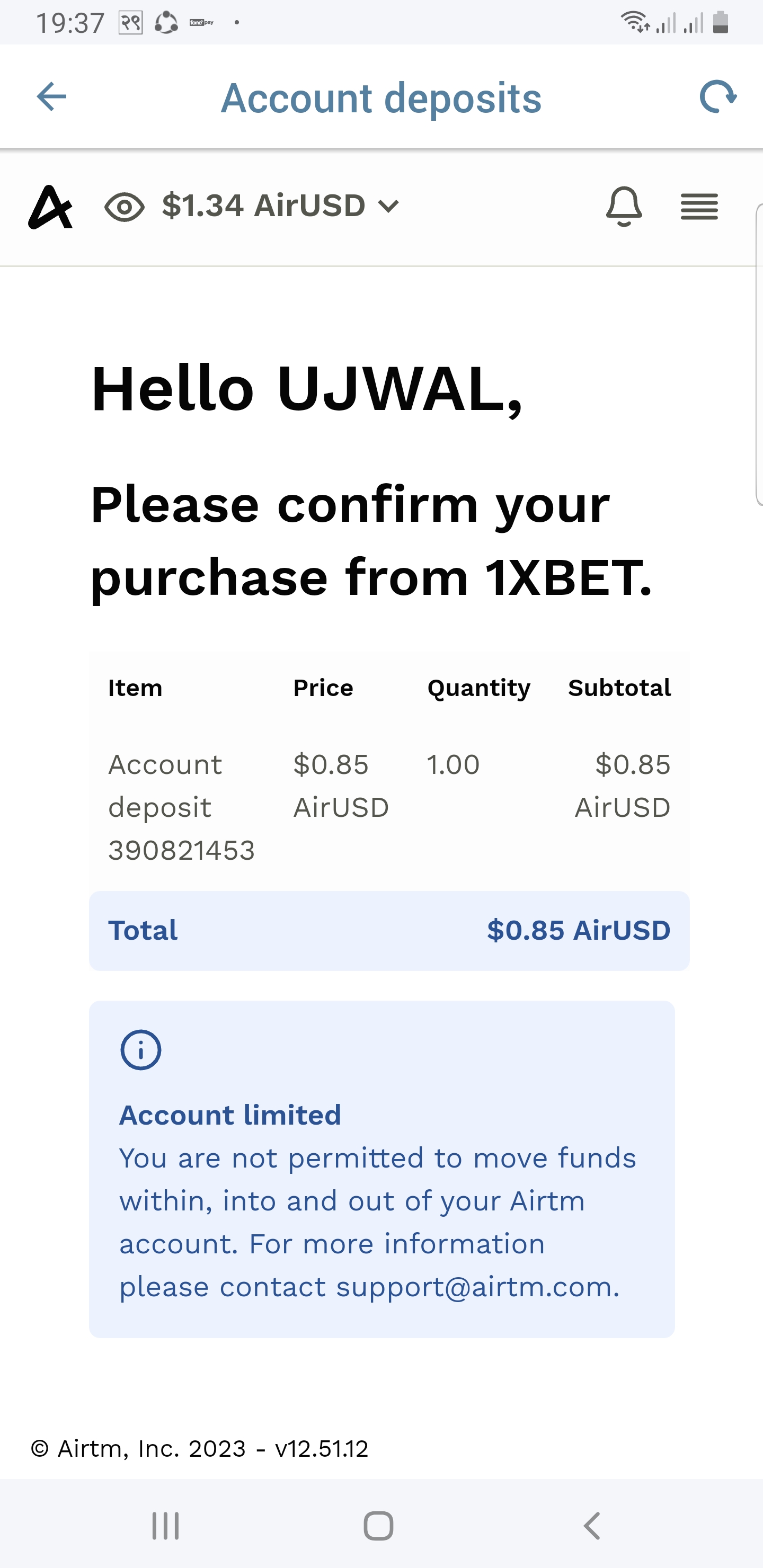
Task: Tap the Account deposits title
Action: [x=380, y=98]
